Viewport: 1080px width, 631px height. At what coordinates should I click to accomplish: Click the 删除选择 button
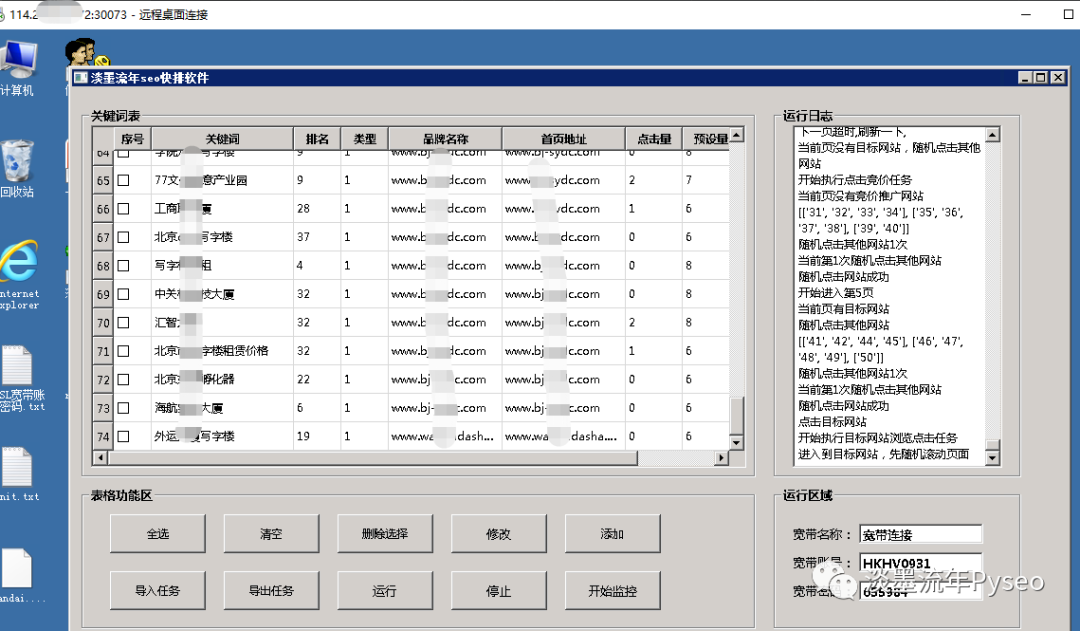[385, 533]
